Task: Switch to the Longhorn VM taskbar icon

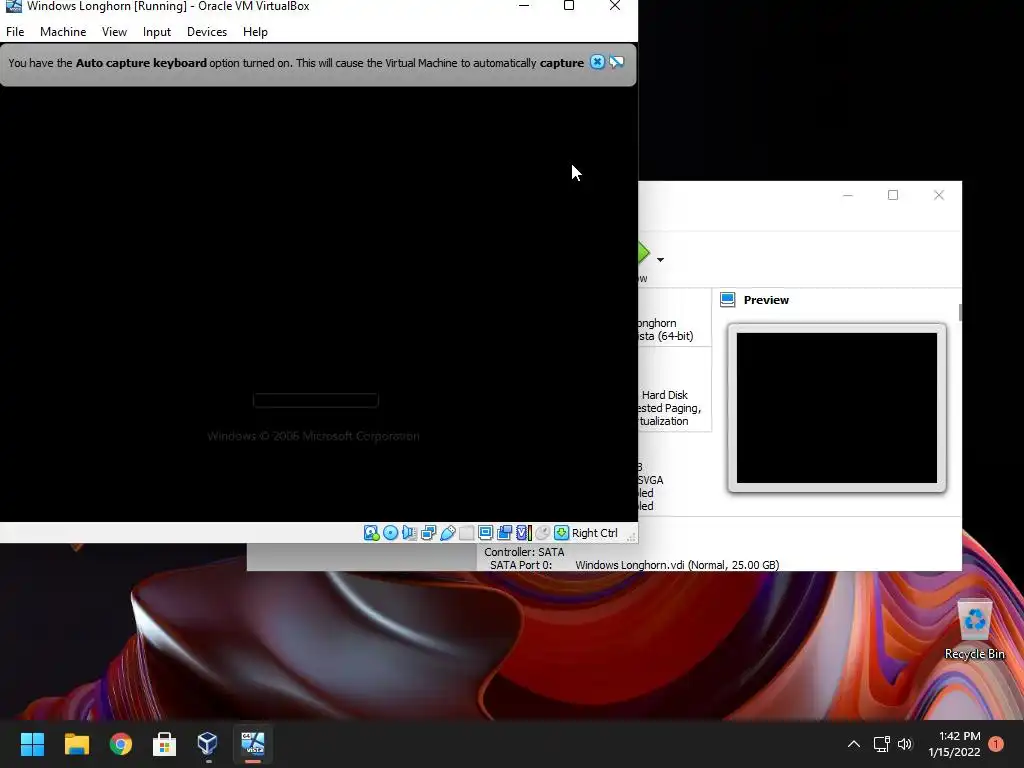Action: tap(253, 743)
